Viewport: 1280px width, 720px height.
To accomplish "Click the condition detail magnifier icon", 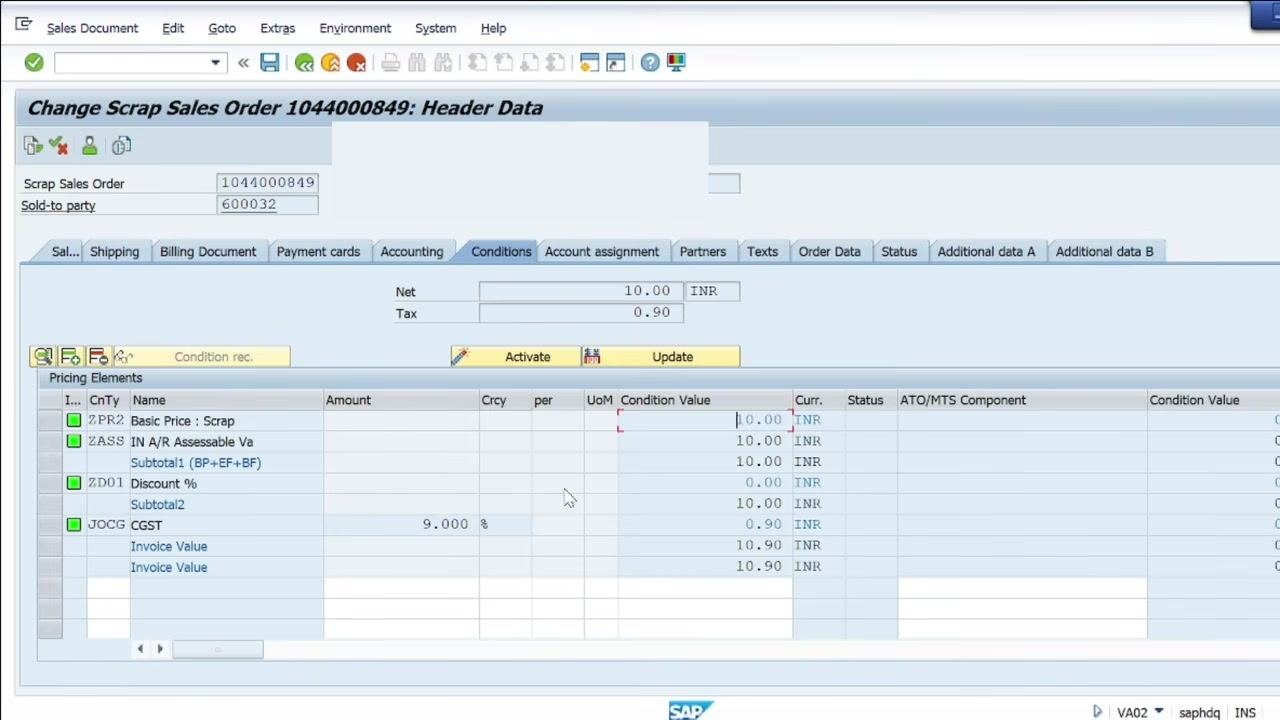I will coord(43,357).
